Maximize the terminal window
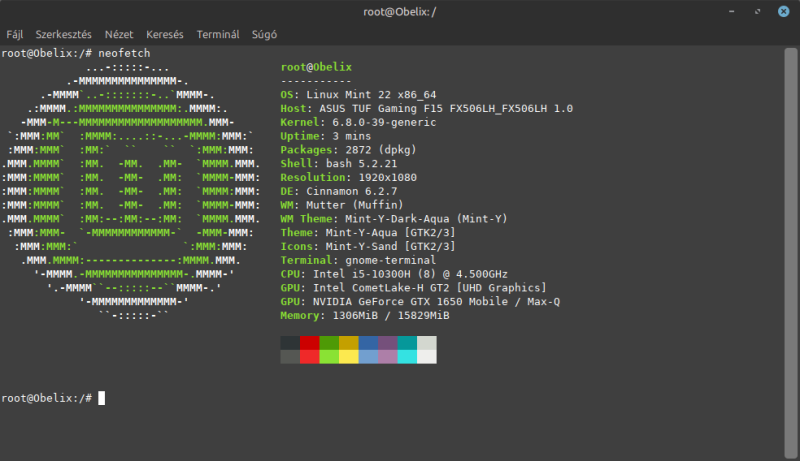Screen dimensions: 800x461 pyautogui.click(x=758, y=11)
